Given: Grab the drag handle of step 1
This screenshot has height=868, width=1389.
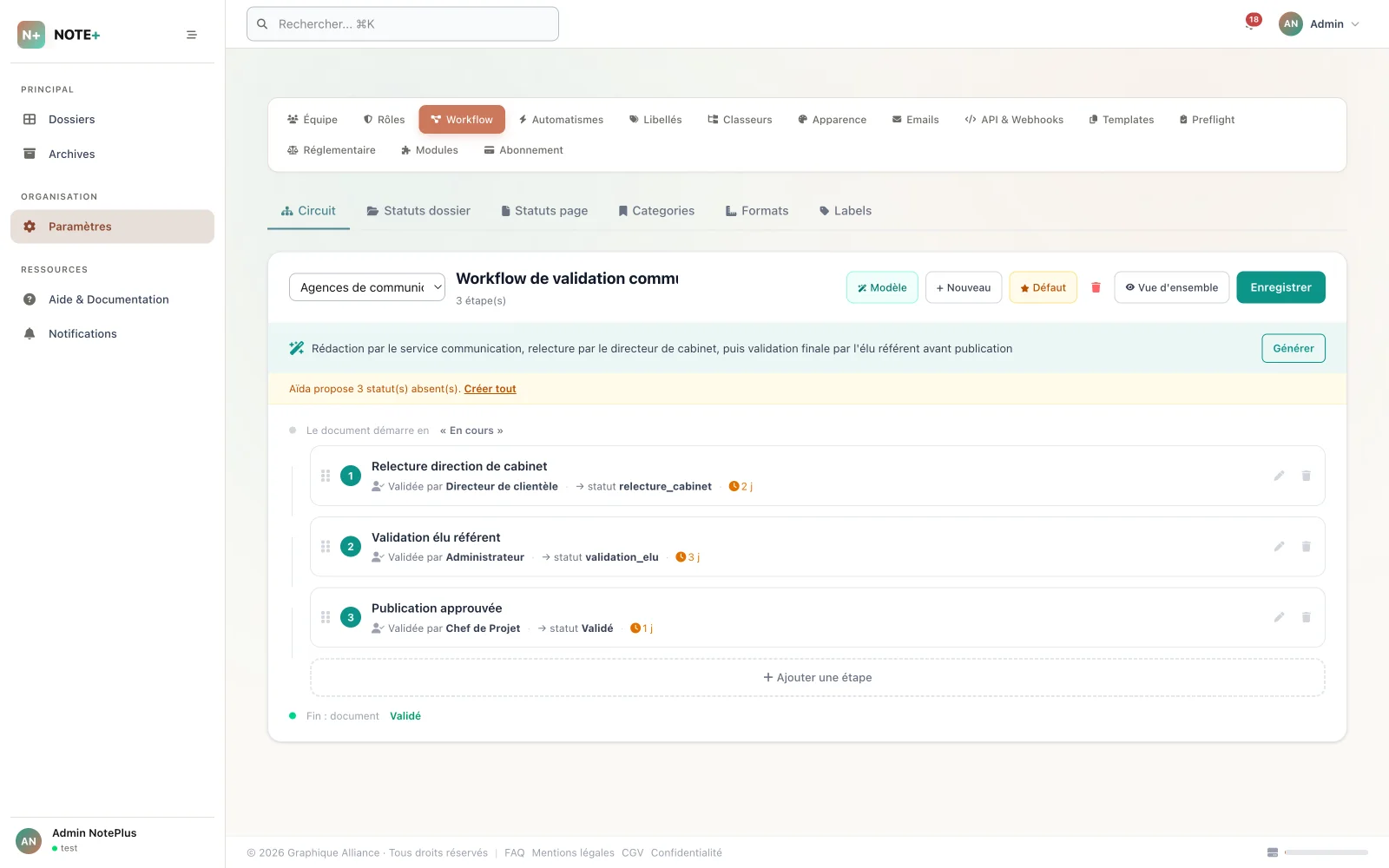Looking at the screenshot, I should coord(326,476).
